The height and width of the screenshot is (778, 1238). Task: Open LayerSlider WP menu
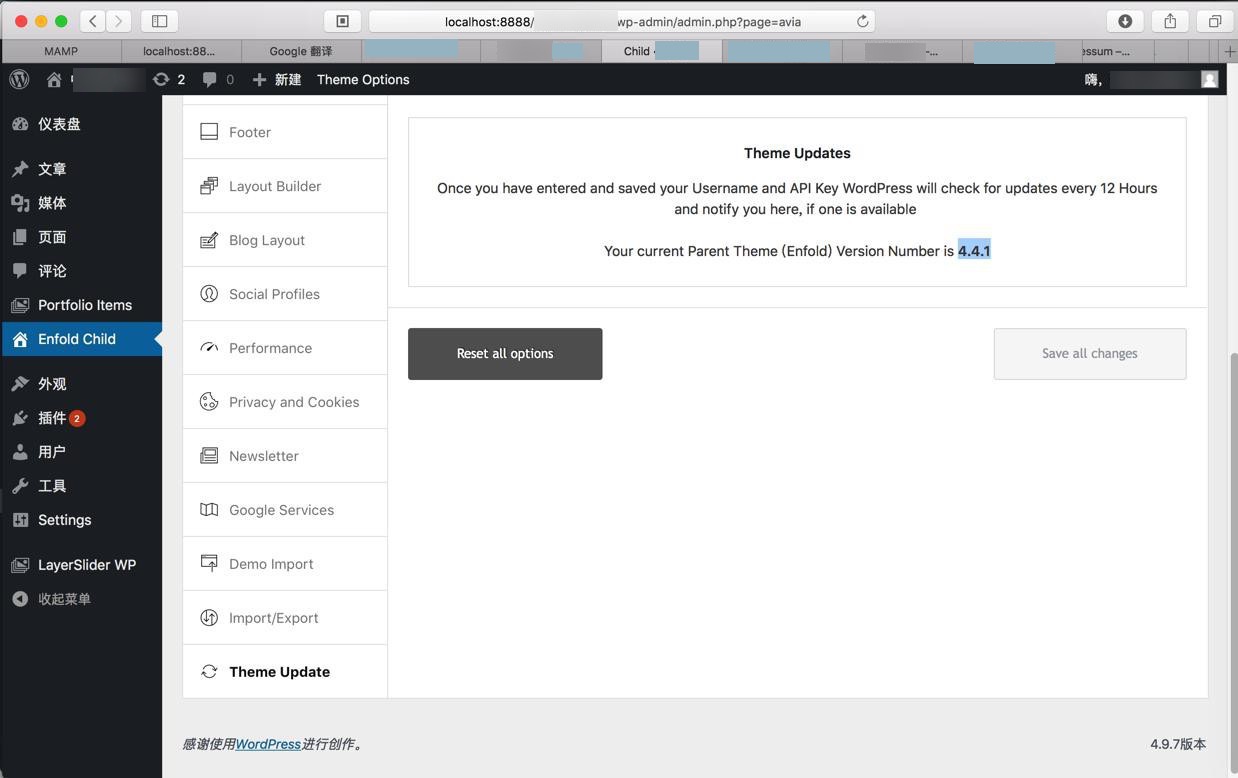pyautogui.click(x=81, y=565)
